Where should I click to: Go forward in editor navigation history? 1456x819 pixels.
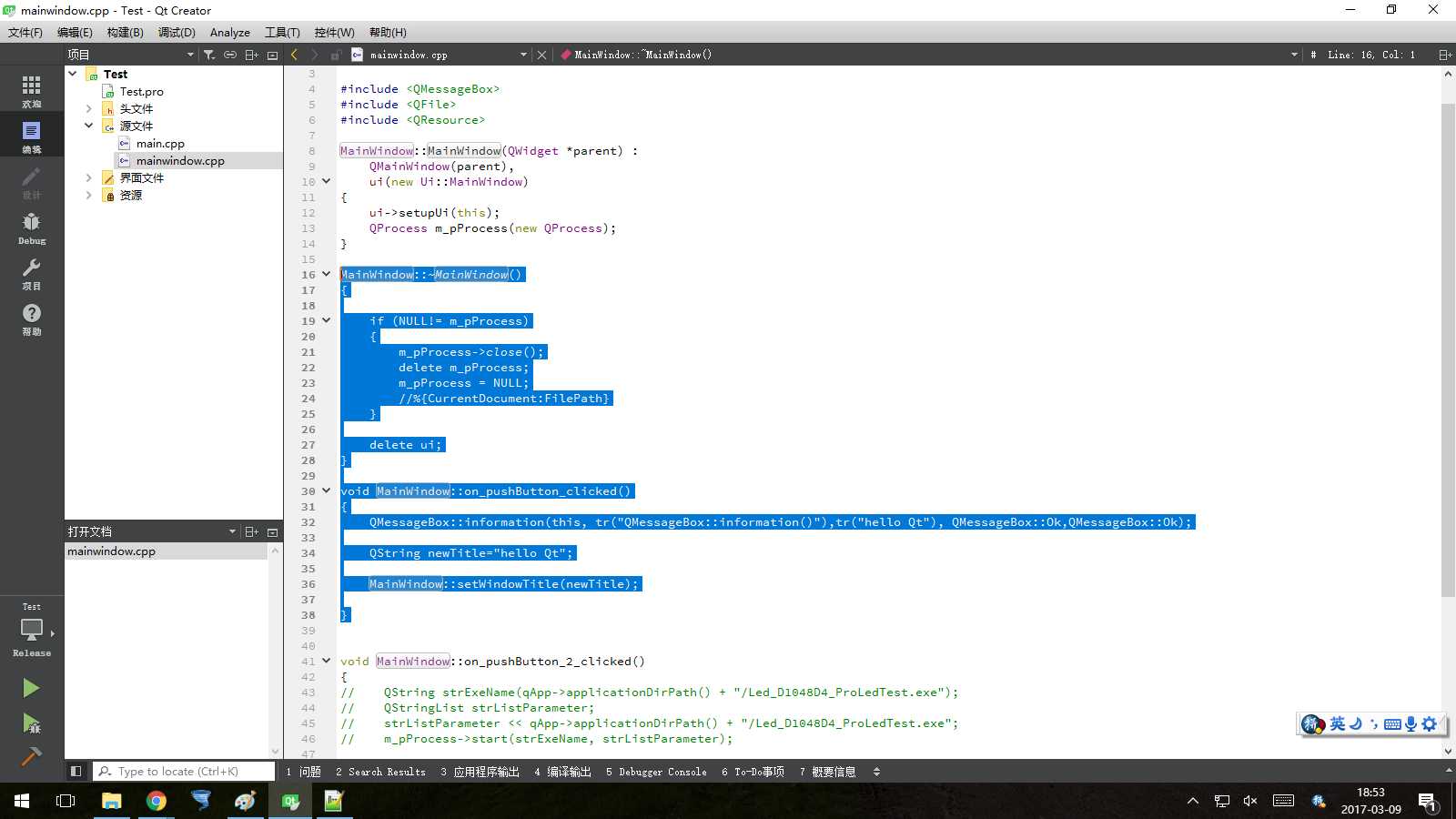pos(315,55)
